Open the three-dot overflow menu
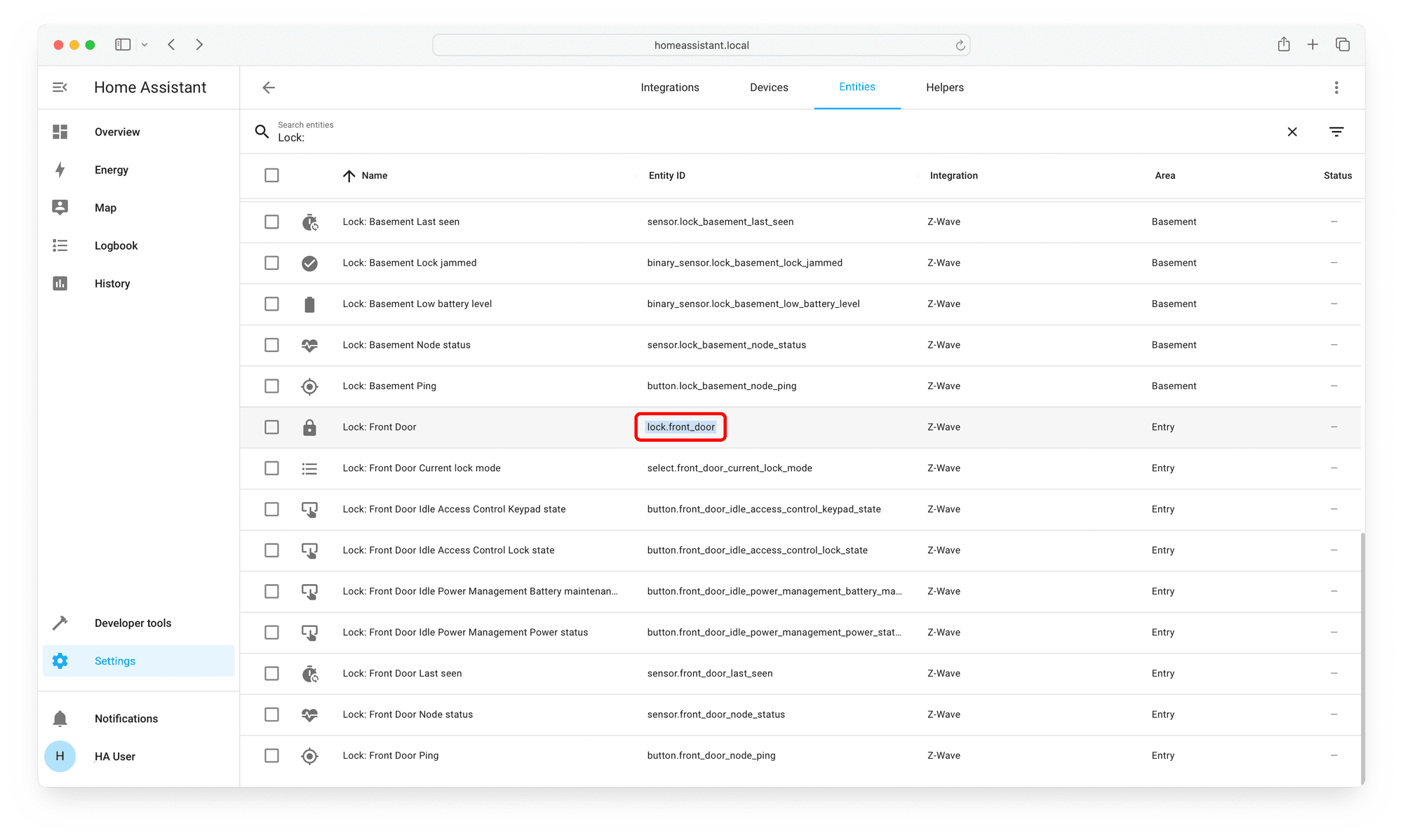1403x840 pixels. [x=1336, y=88]
